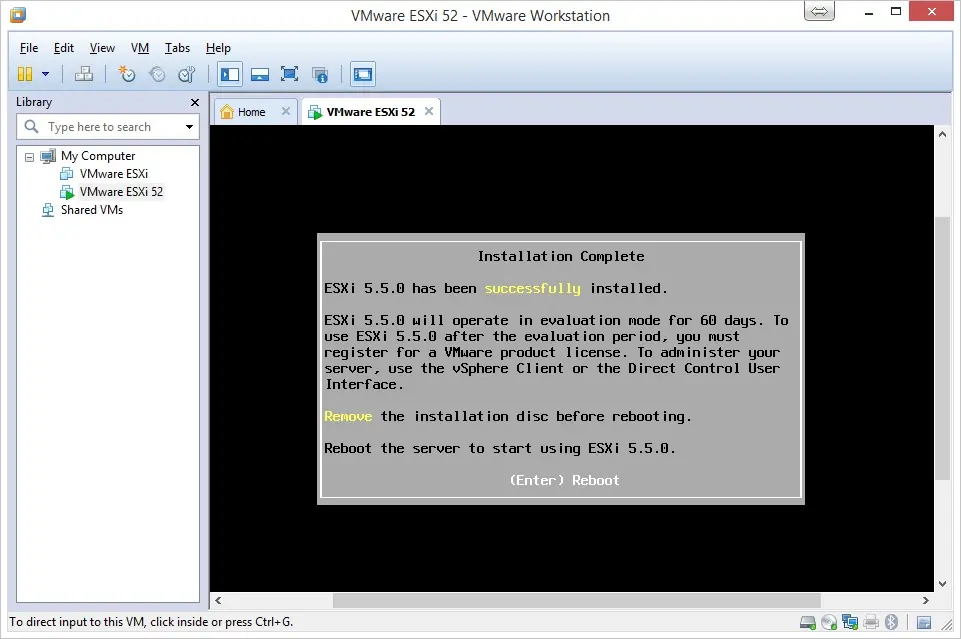Click the Revert to snapshot icon

pos(157,74)
